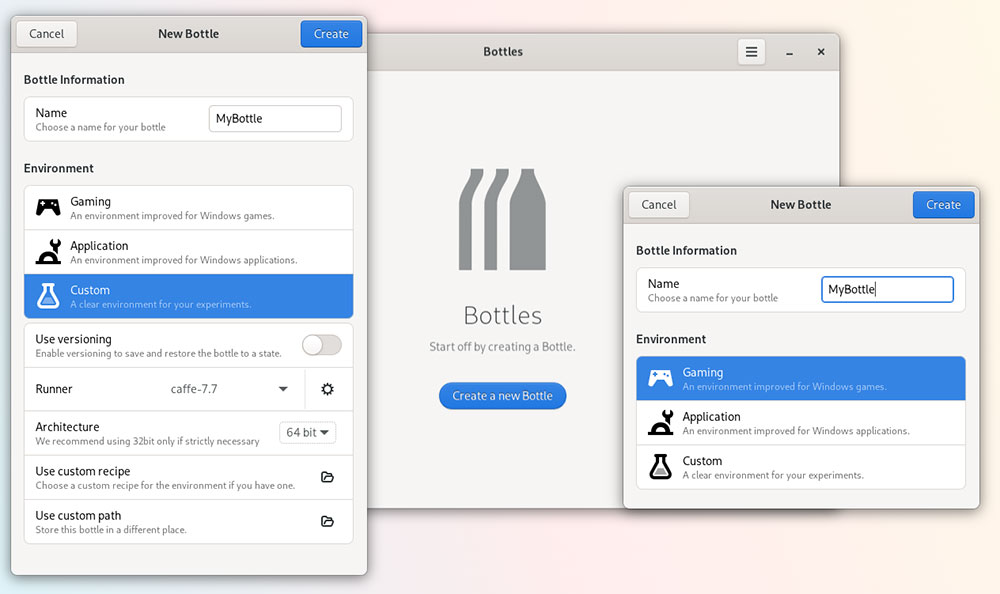Click the 'Start off by creating a Bottle.' text
Image resolution: width=1000 pixels, height=594 pixels.
[x=503, y=346]
